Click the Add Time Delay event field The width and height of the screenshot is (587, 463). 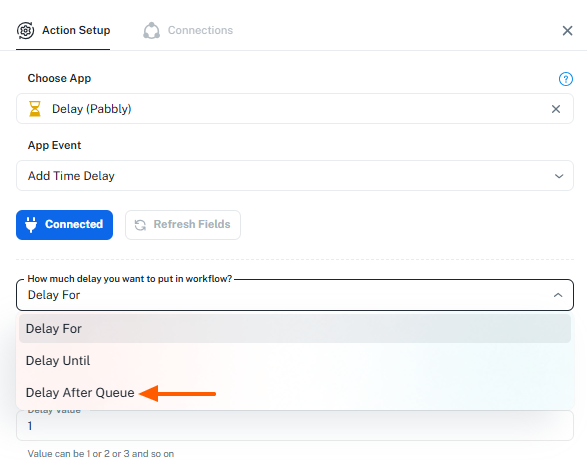[x=295, y=176]
